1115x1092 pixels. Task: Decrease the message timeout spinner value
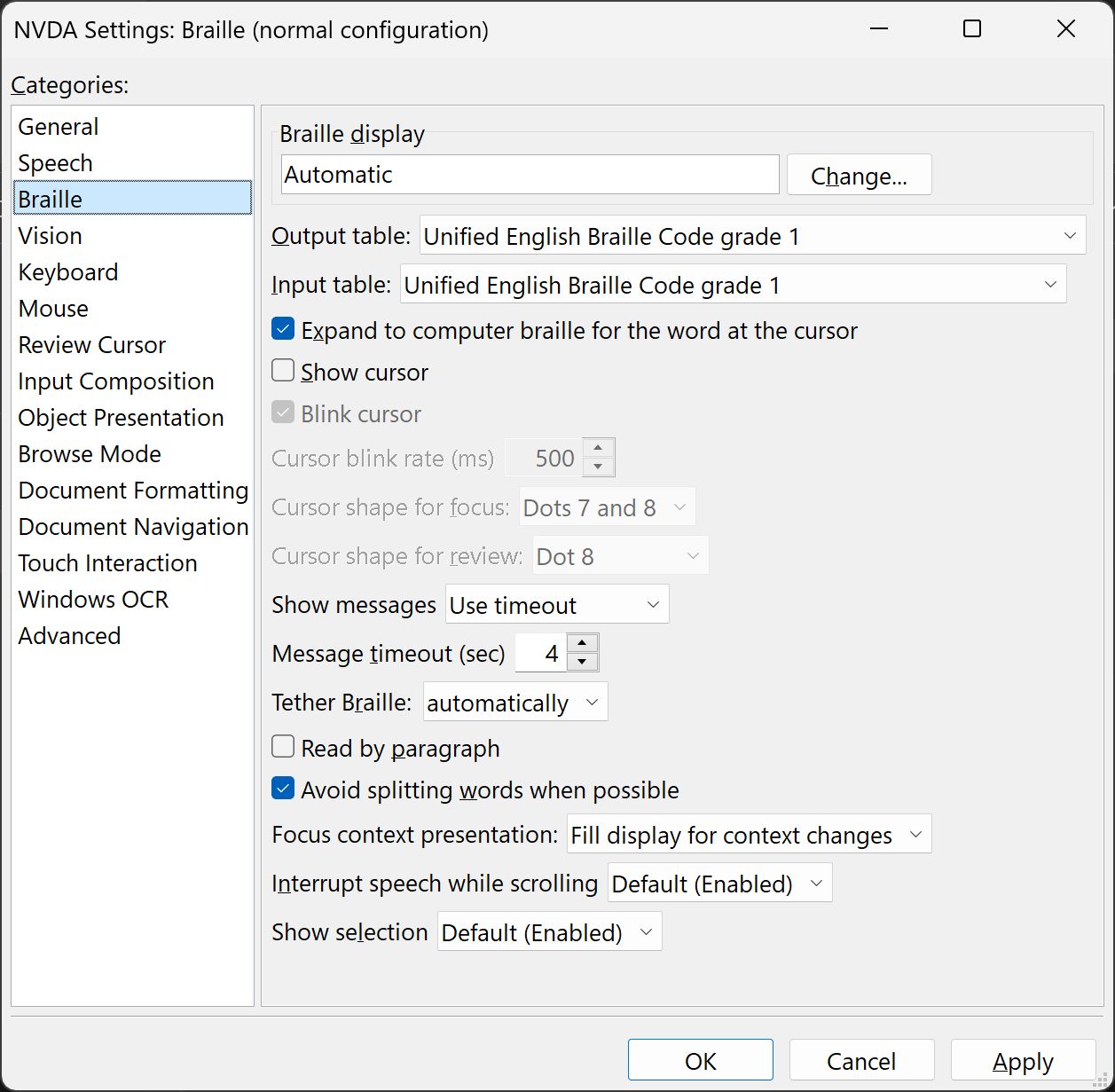pos(582,662)
